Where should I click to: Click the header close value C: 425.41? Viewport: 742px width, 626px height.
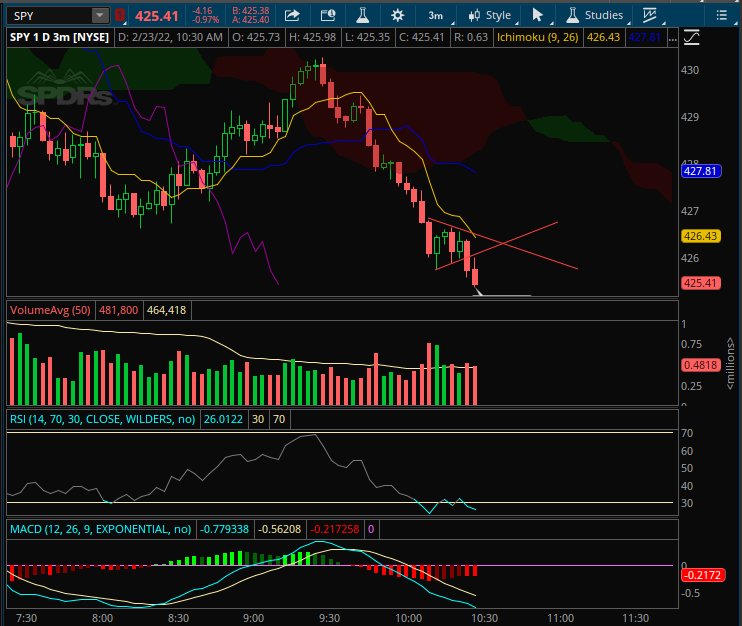(x=422, y=37)
